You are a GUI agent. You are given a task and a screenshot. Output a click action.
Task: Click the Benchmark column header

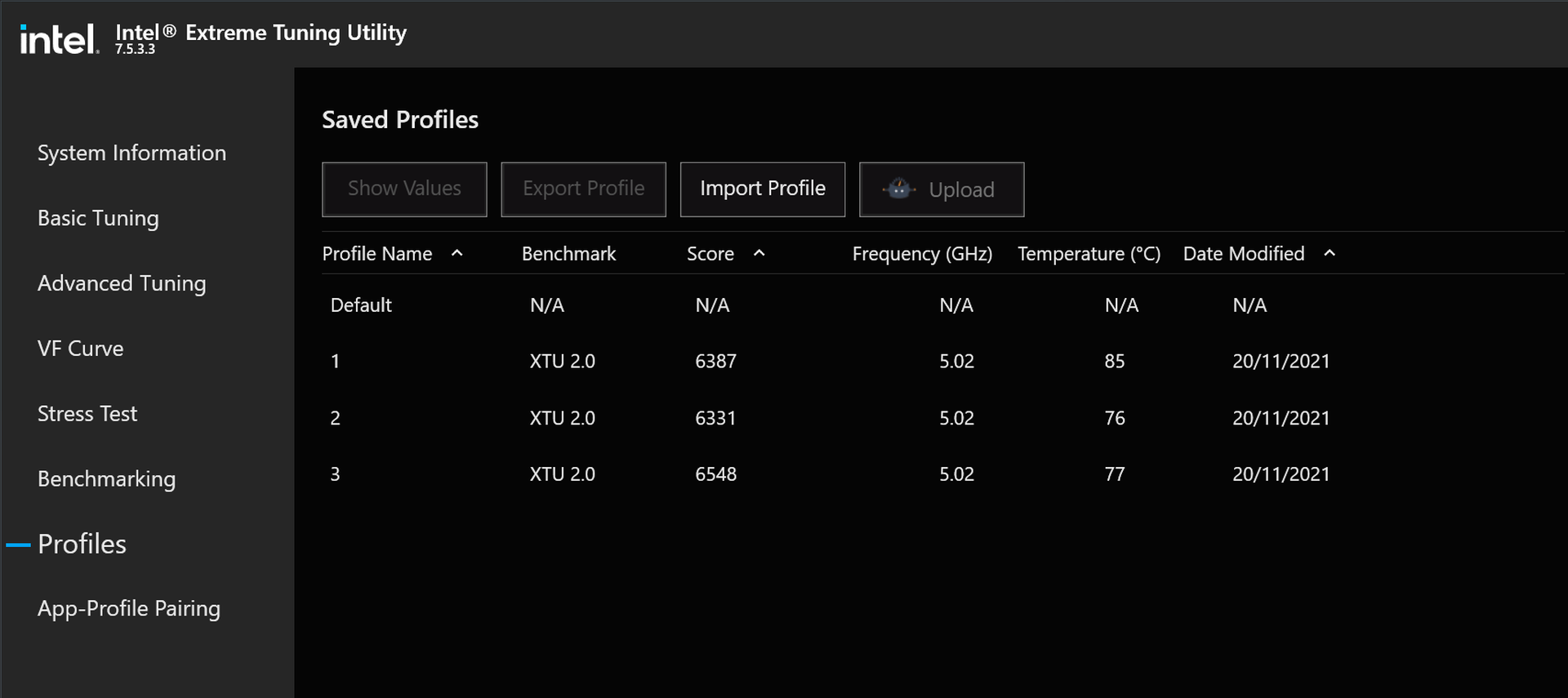click(568, 254)
